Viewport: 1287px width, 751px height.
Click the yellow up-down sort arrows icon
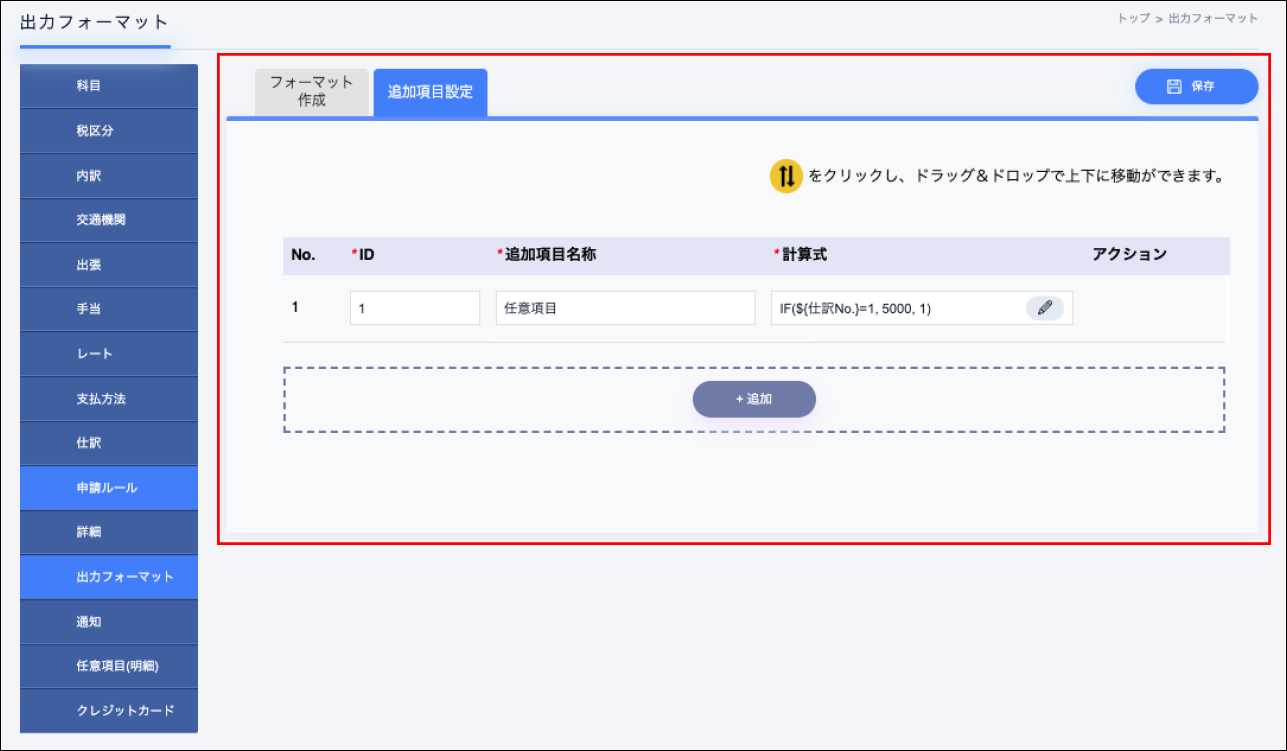(x=786, y=177)
